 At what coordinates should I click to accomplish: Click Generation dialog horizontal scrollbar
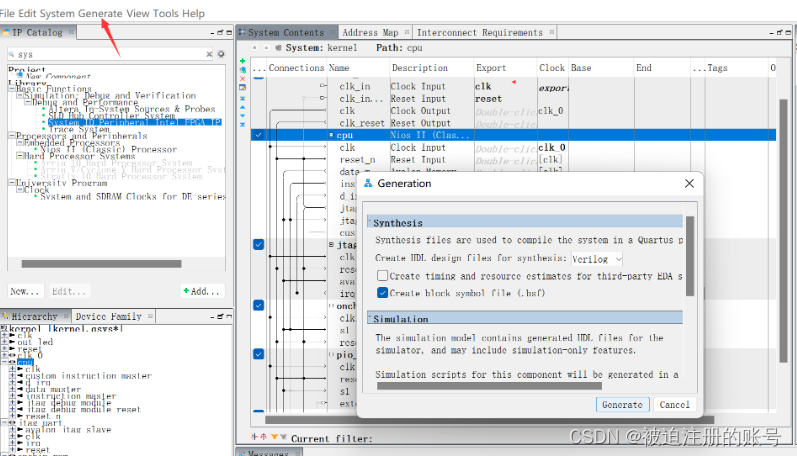(x=489, y=386)
